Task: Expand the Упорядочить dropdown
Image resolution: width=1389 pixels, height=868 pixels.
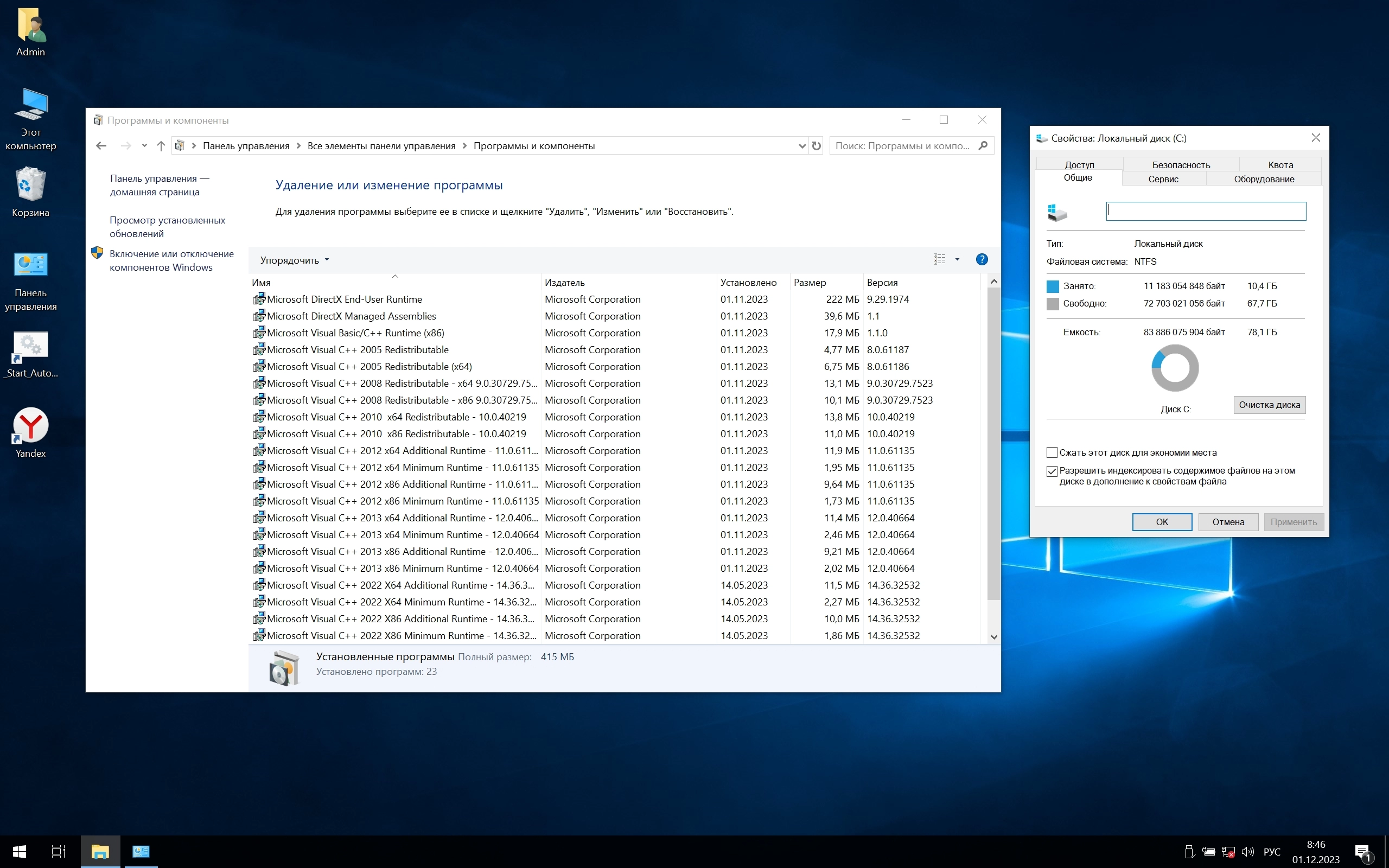Action: pos(295,260)
